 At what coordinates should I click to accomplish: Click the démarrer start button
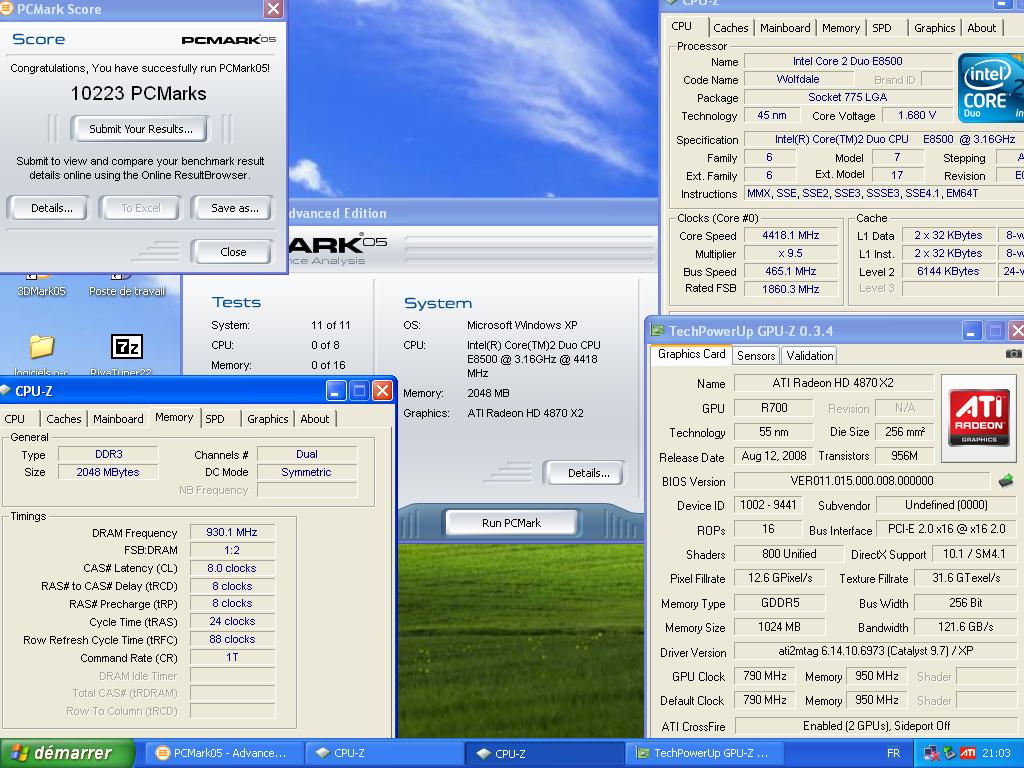[68, 753]
